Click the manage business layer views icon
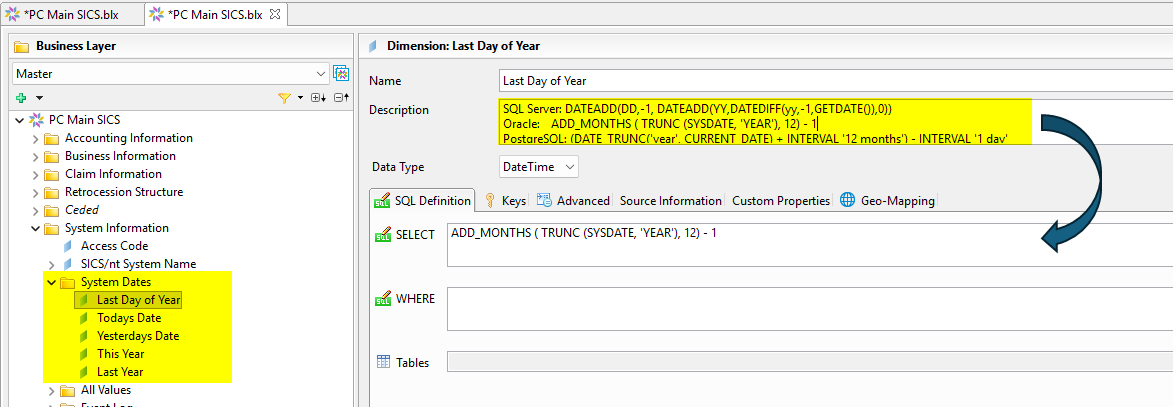The width and height of the screenshot is (1173, 407). [x=341, y=73]
